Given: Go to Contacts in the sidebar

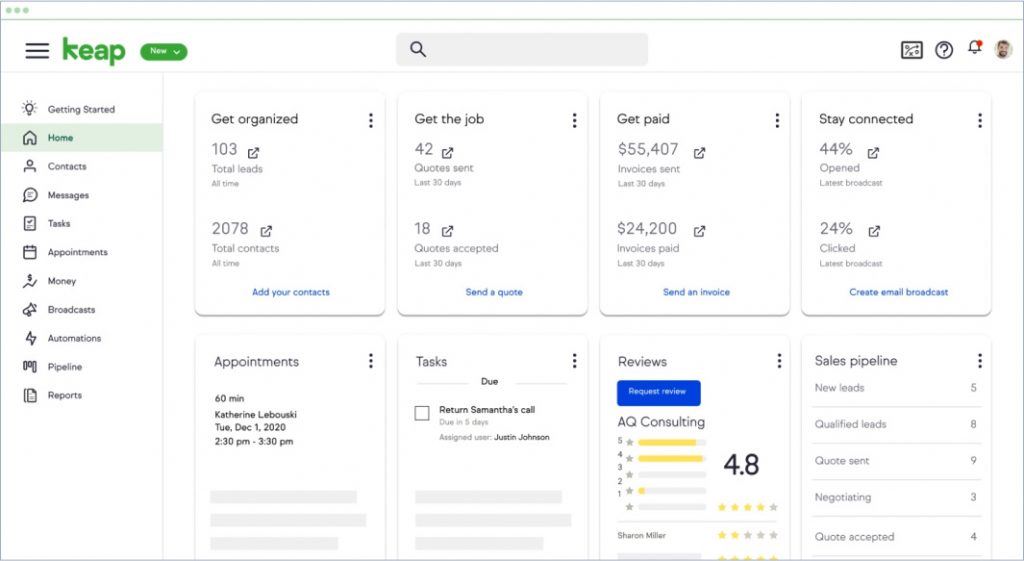Looking at the screenshot, I should (67, 167).
